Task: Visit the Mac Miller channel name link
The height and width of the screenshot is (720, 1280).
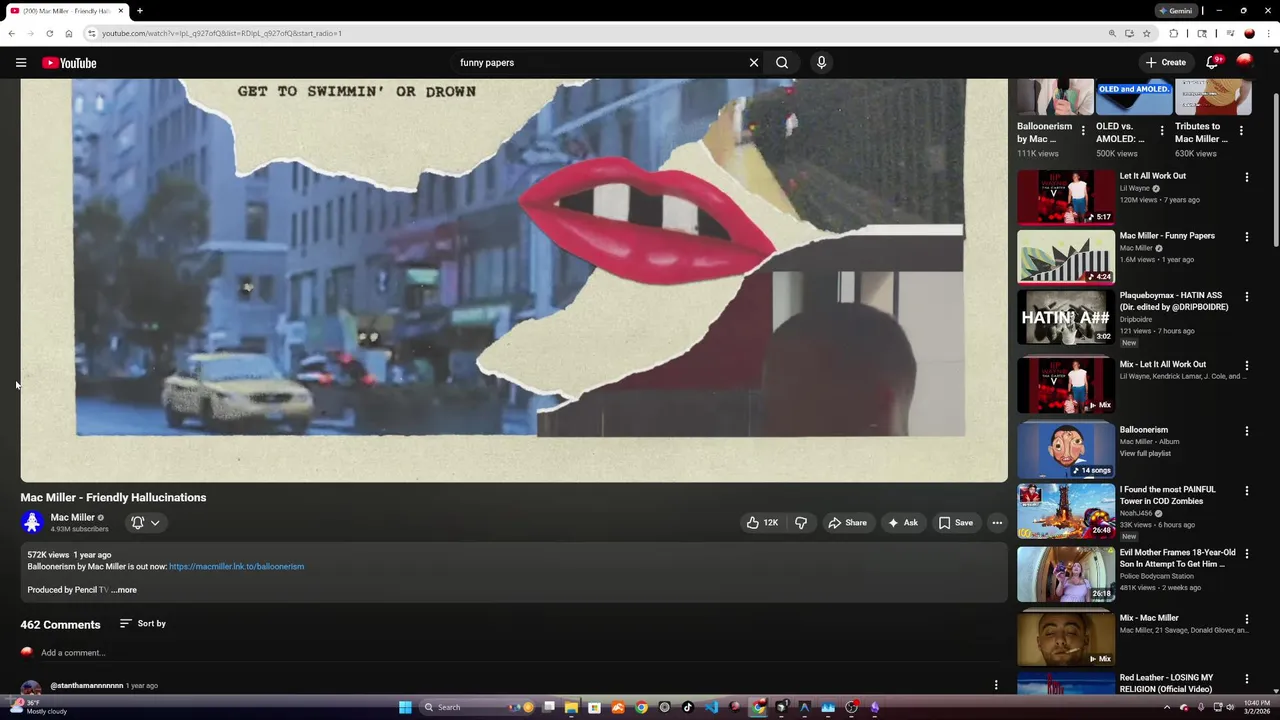Action: pyautogui.click(x=72, y=517)
